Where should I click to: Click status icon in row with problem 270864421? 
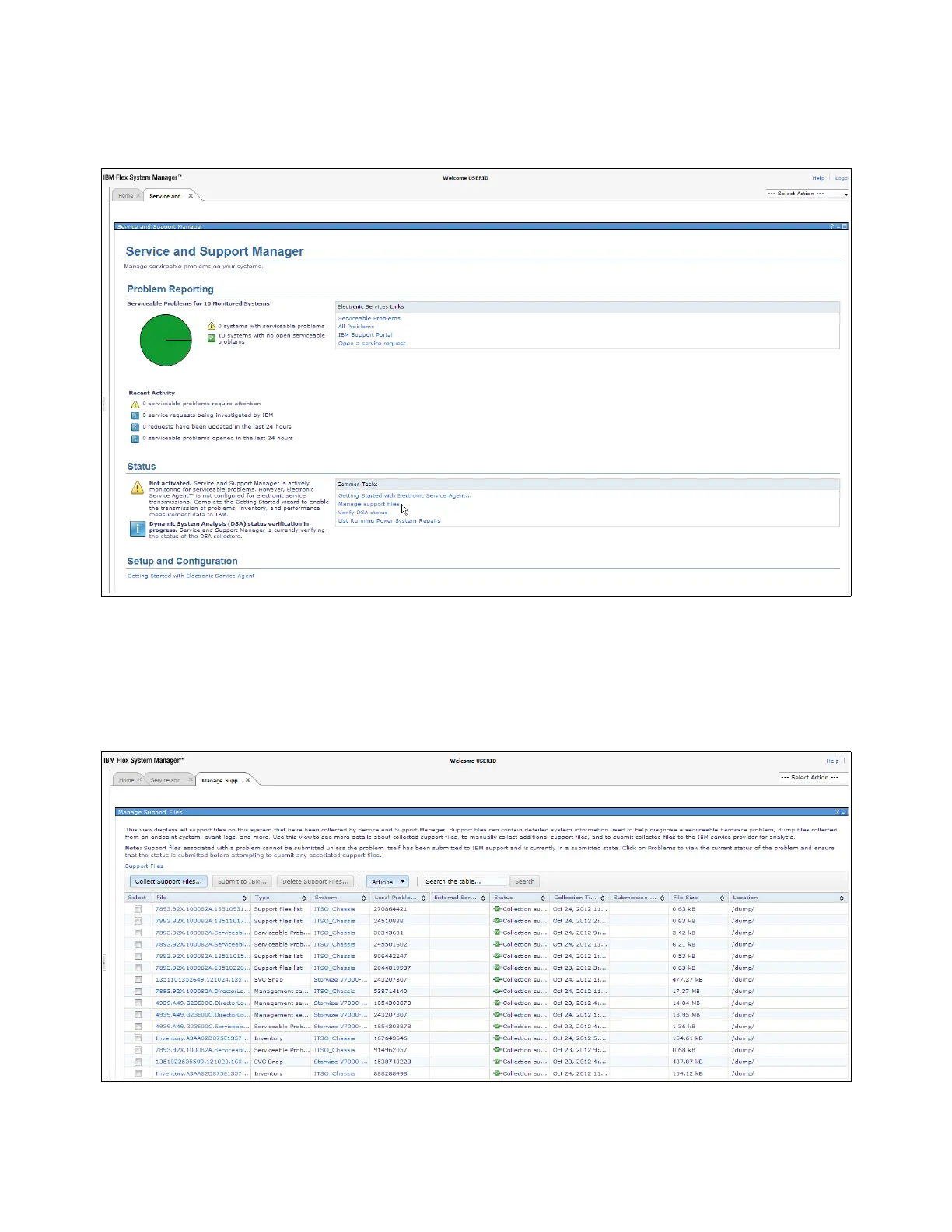pyautogui.click(x=497, y=908)
